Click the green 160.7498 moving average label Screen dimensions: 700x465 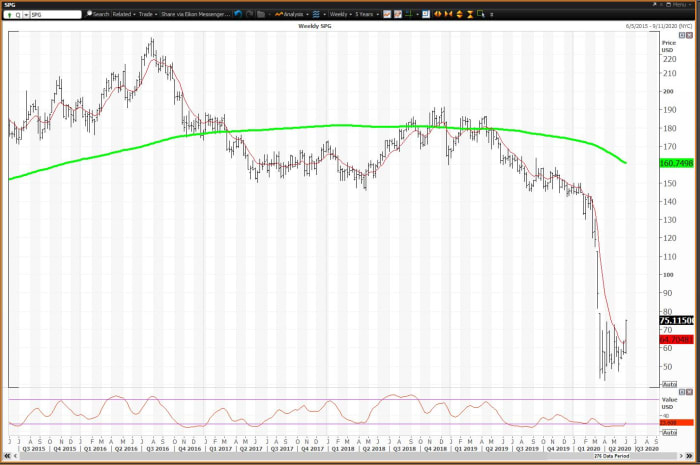tap(677, 162)
